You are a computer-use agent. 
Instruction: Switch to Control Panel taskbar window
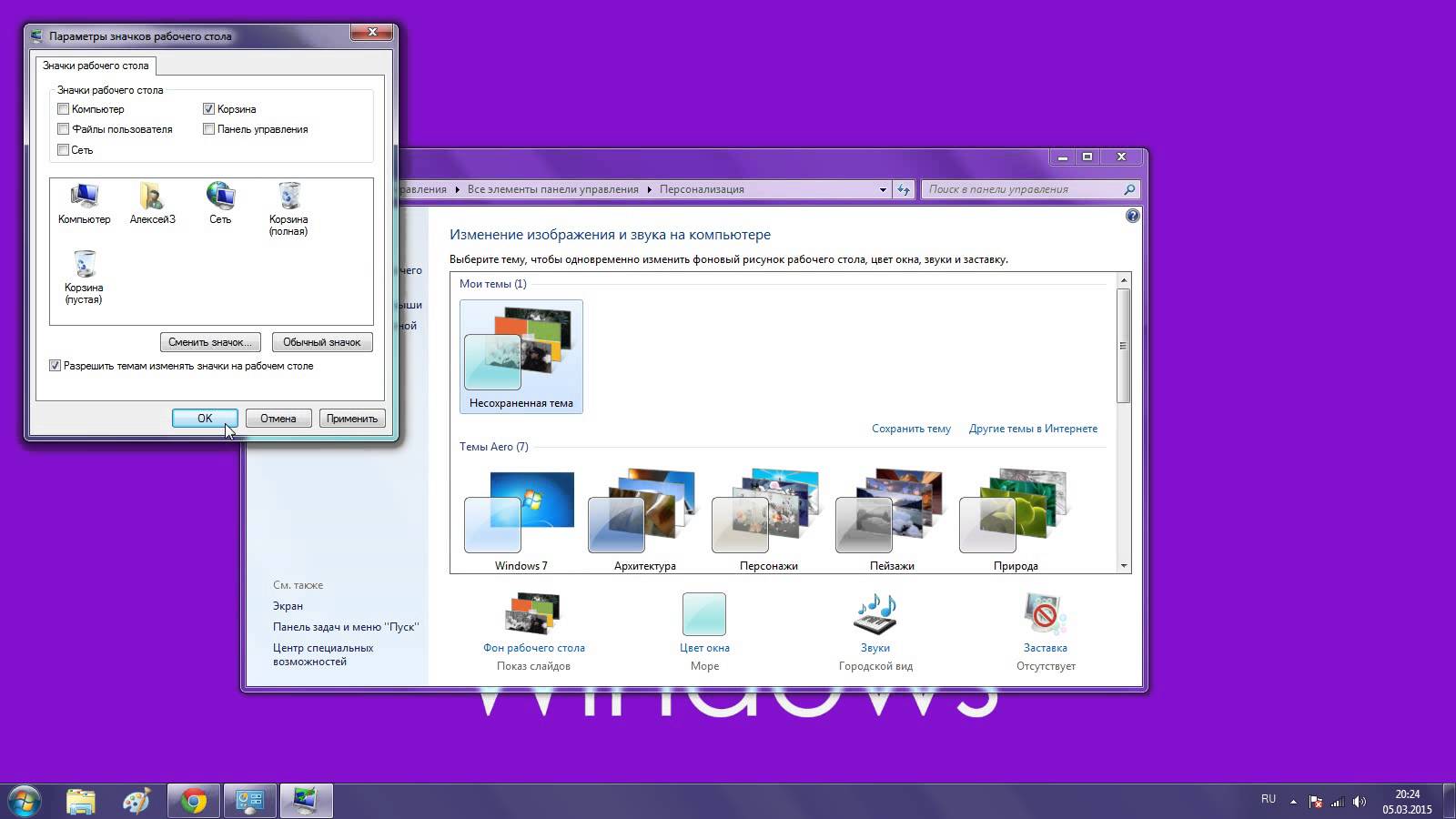pyautogui.click(x=249, y=801)
